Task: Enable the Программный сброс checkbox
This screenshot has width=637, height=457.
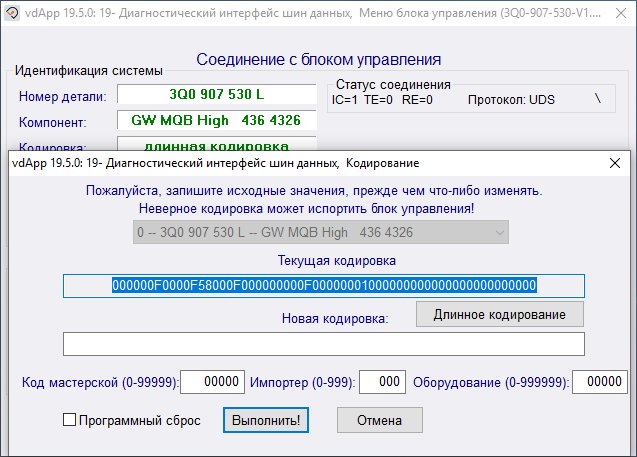Action: tap(70, 421)
